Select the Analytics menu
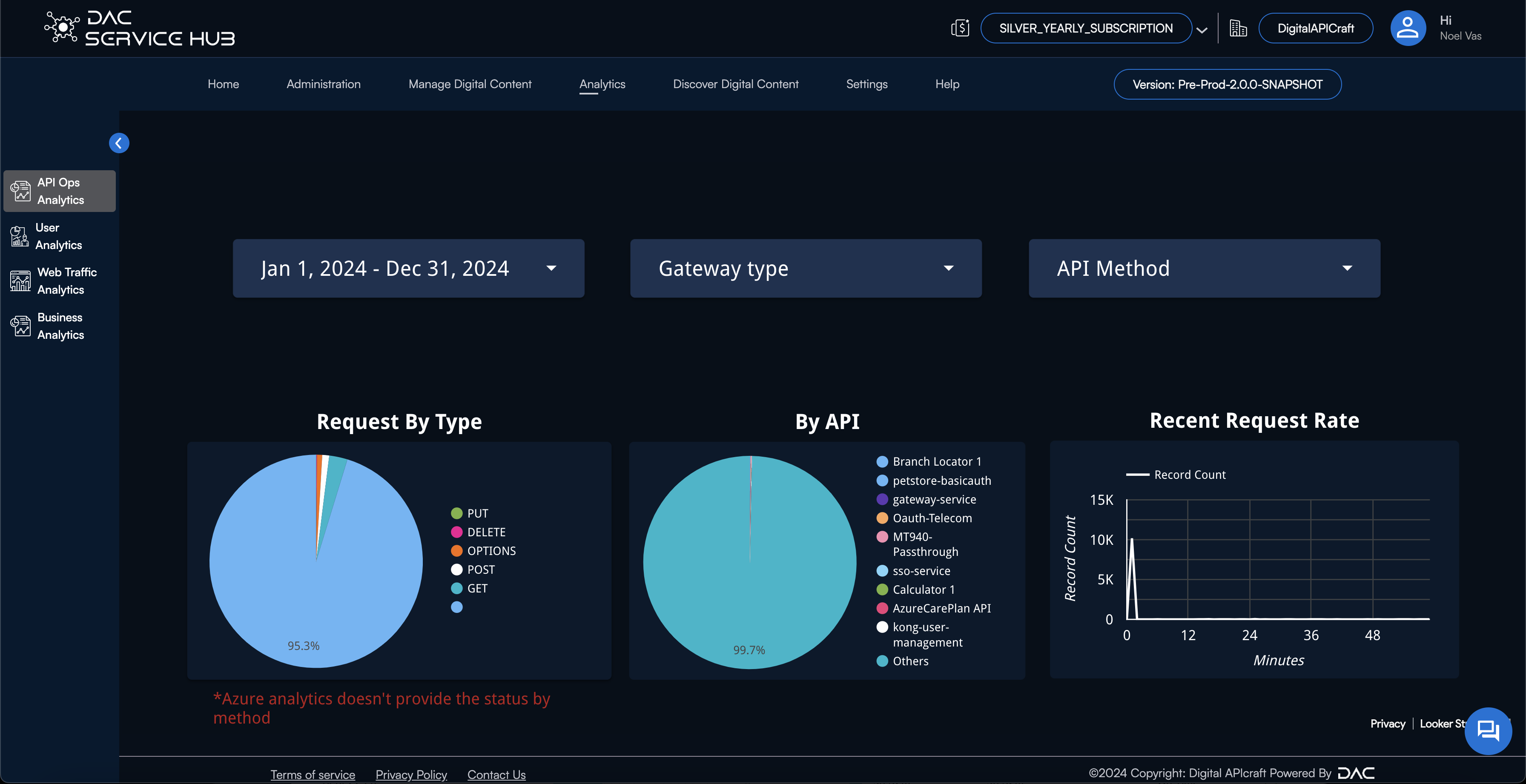The height and width of the screenshot is (784, 1526). 602,84
